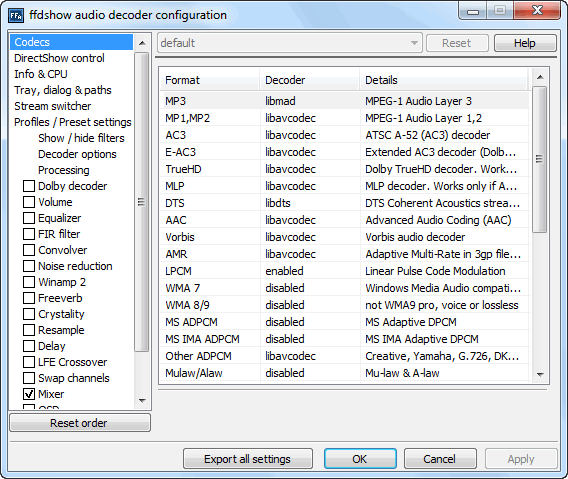The height and width of the screenshot is (479, 568).
Task: Click Export all settings button
Action: point(248,459)
